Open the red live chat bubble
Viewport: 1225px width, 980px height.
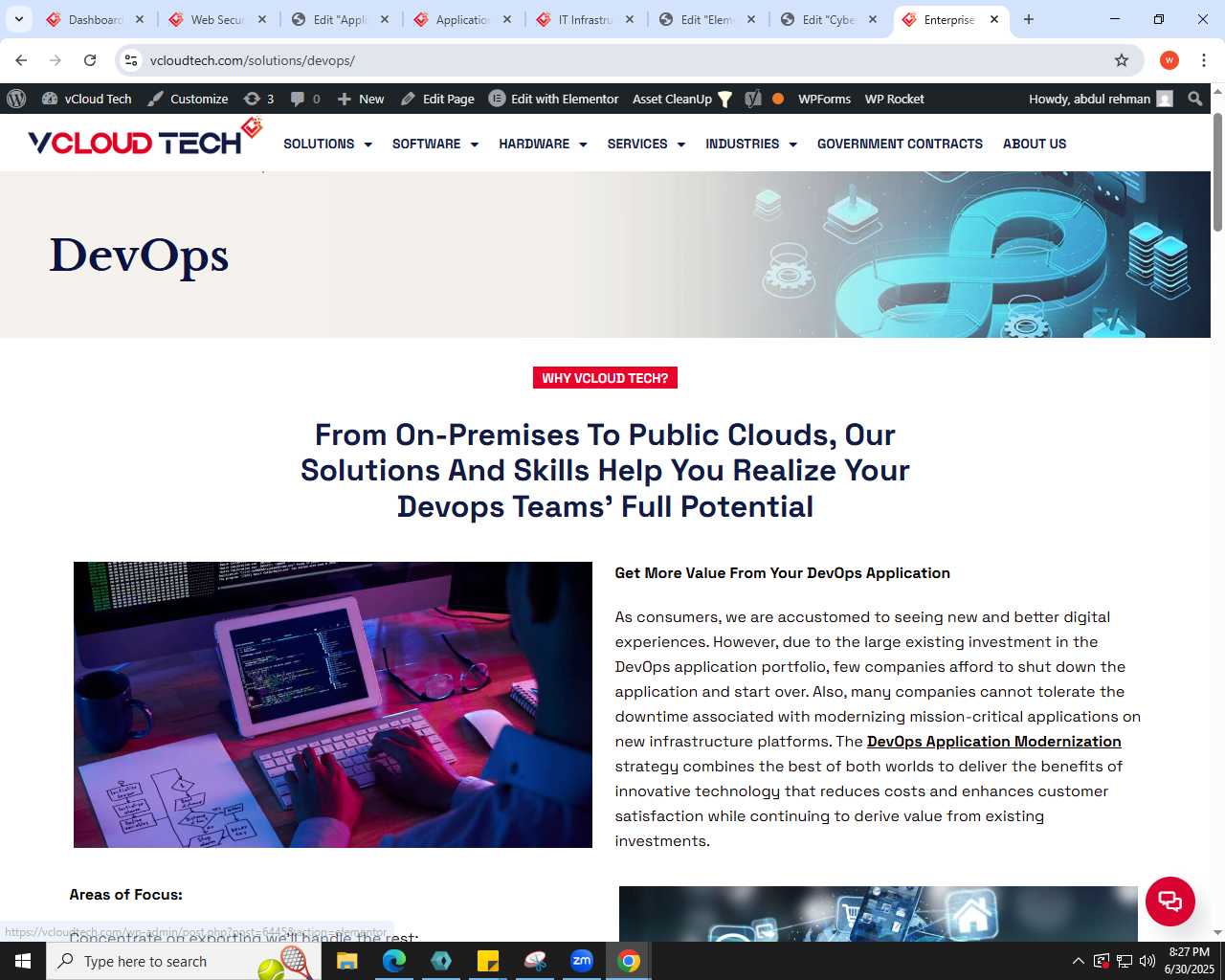(1170, 902)
